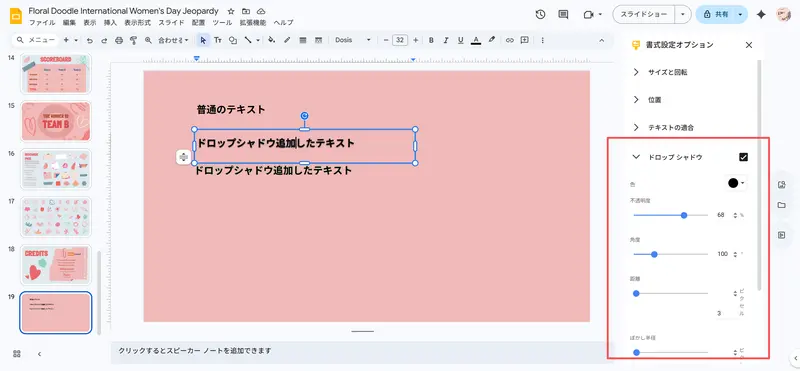Click the undo arrow in toolbar
This screenshot has width=800, height=371.
click(x=90, y=40)
